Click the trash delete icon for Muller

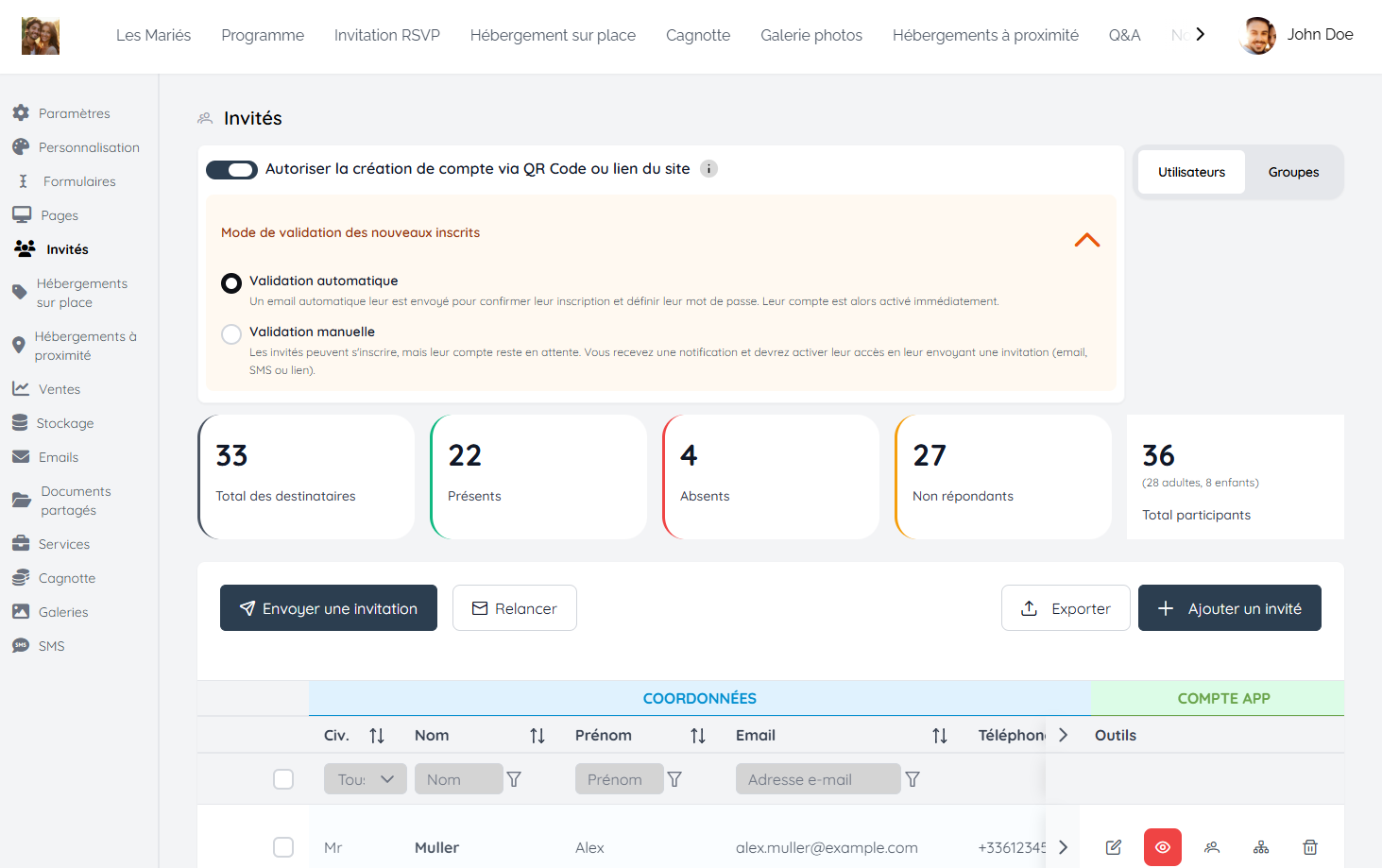[1310, 847]
